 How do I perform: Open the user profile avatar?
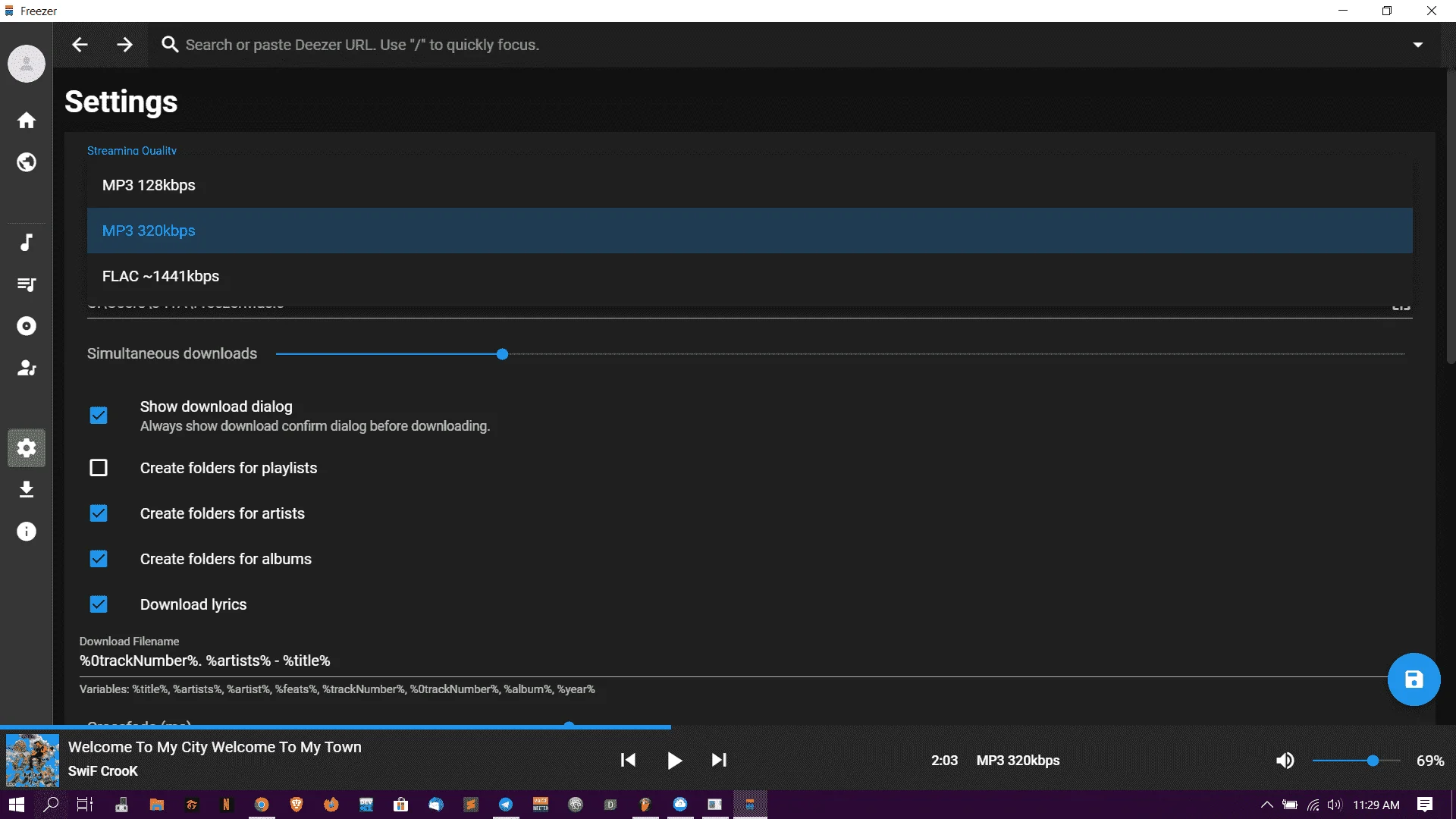click(27, 64)
